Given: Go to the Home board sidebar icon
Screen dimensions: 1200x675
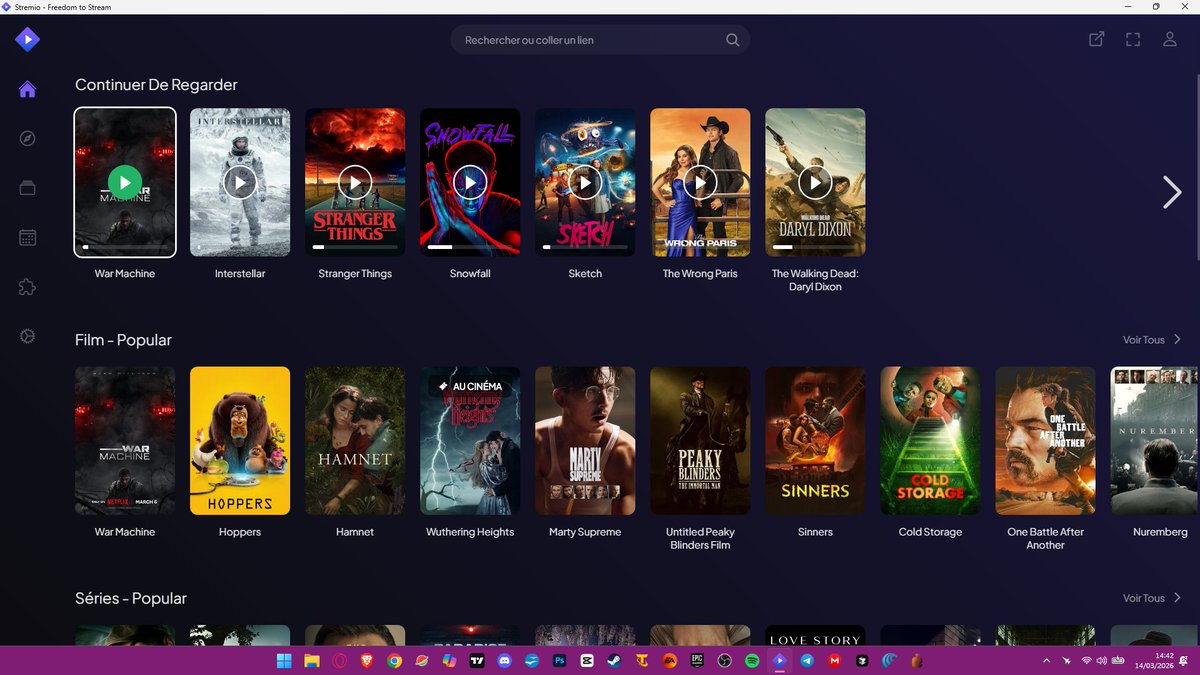Looking at the screenshot, I should 27,89.
